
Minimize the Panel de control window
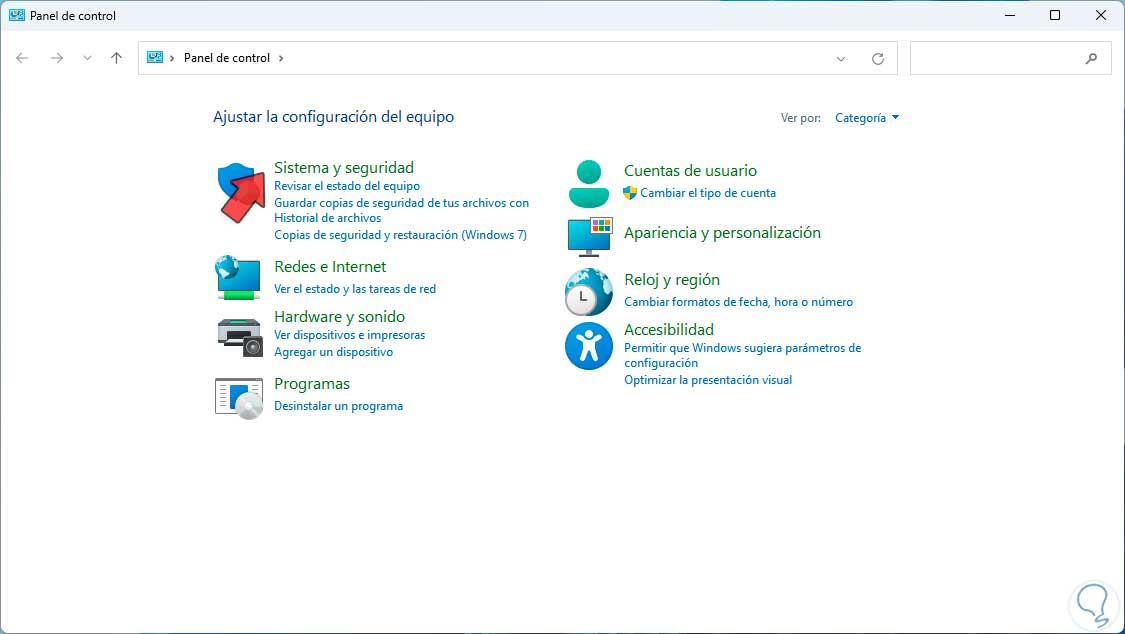point(1009,15)
